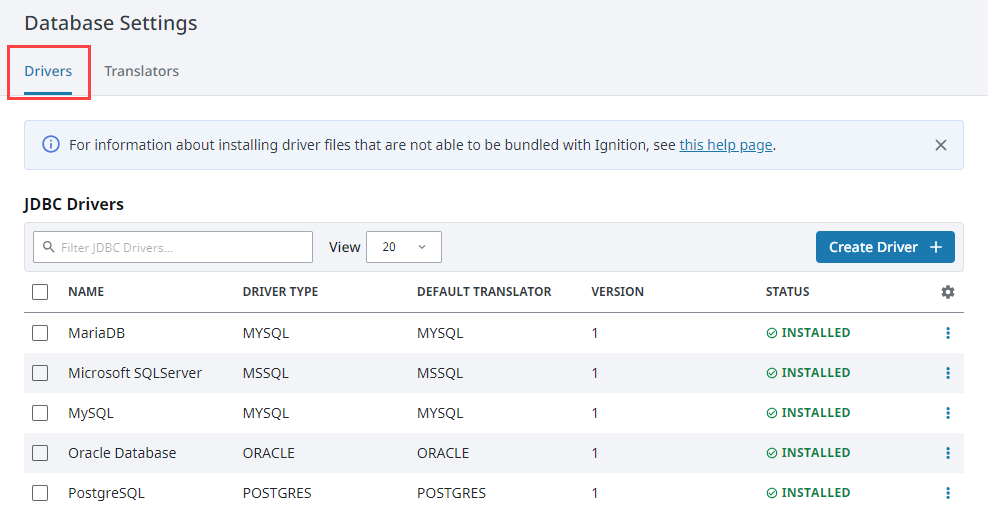Open the 'this help page' link
This screenshot has width=988, height=510.
point(725,145)
